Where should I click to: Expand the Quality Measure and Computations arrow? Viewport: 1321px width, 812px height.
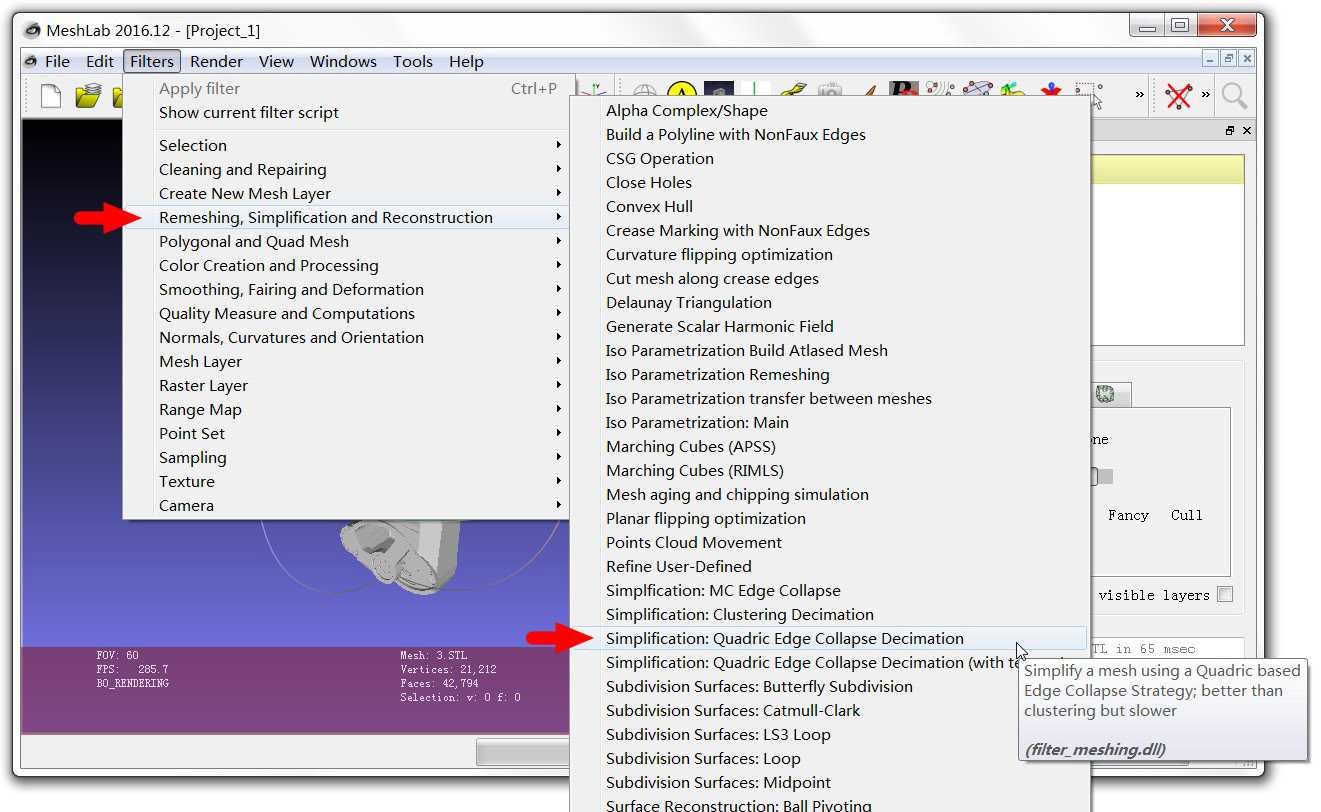[559, 313]
